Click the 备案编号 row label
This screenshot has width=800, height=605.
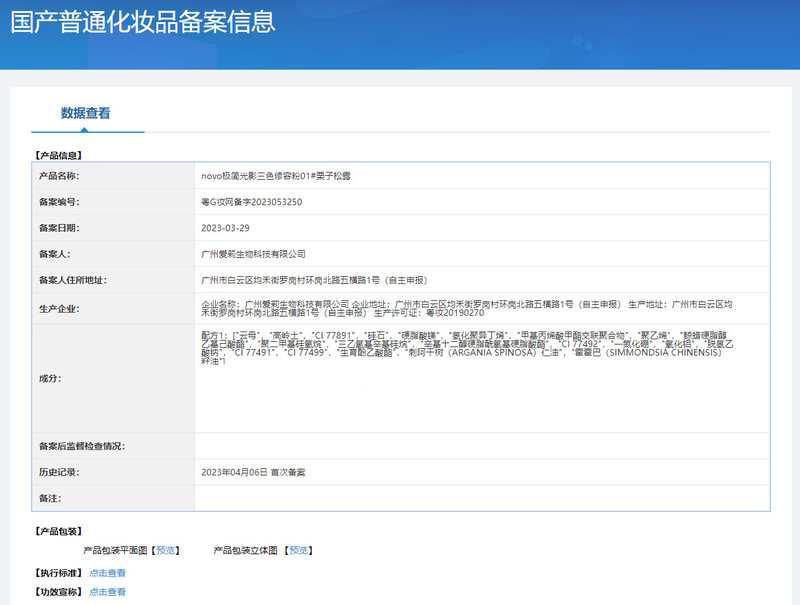[x=59, y=202]
